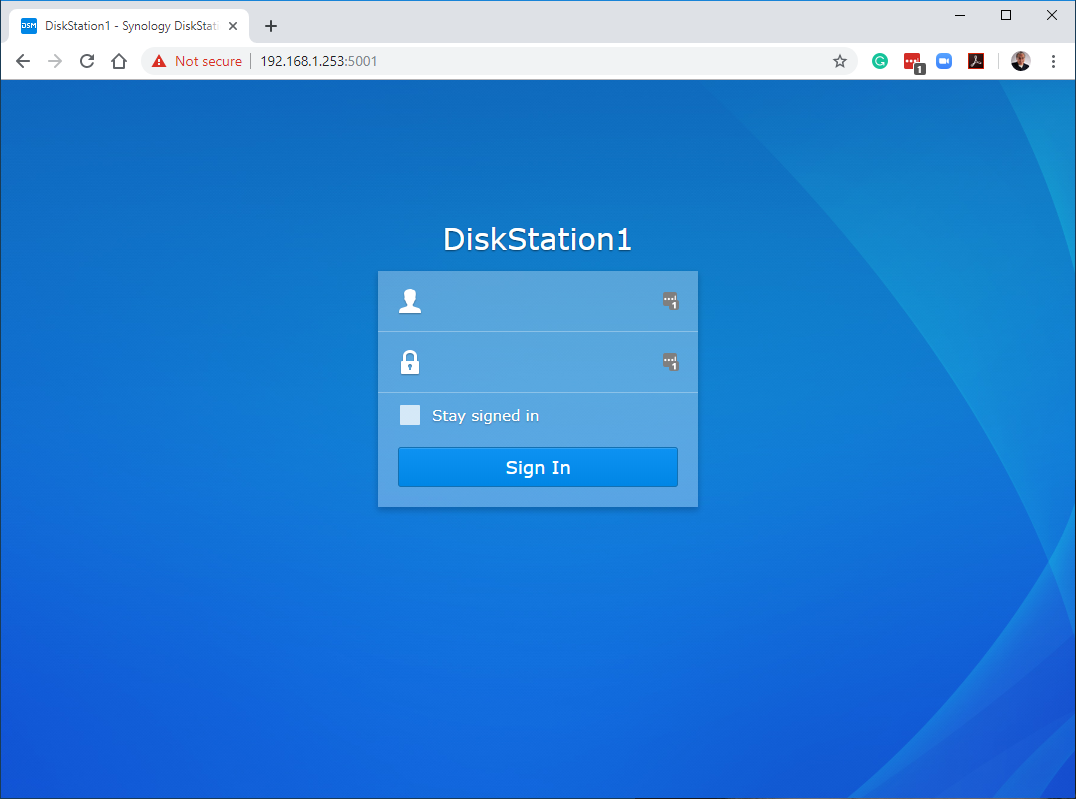Open the Grammarly extension icon

(880, 61)
